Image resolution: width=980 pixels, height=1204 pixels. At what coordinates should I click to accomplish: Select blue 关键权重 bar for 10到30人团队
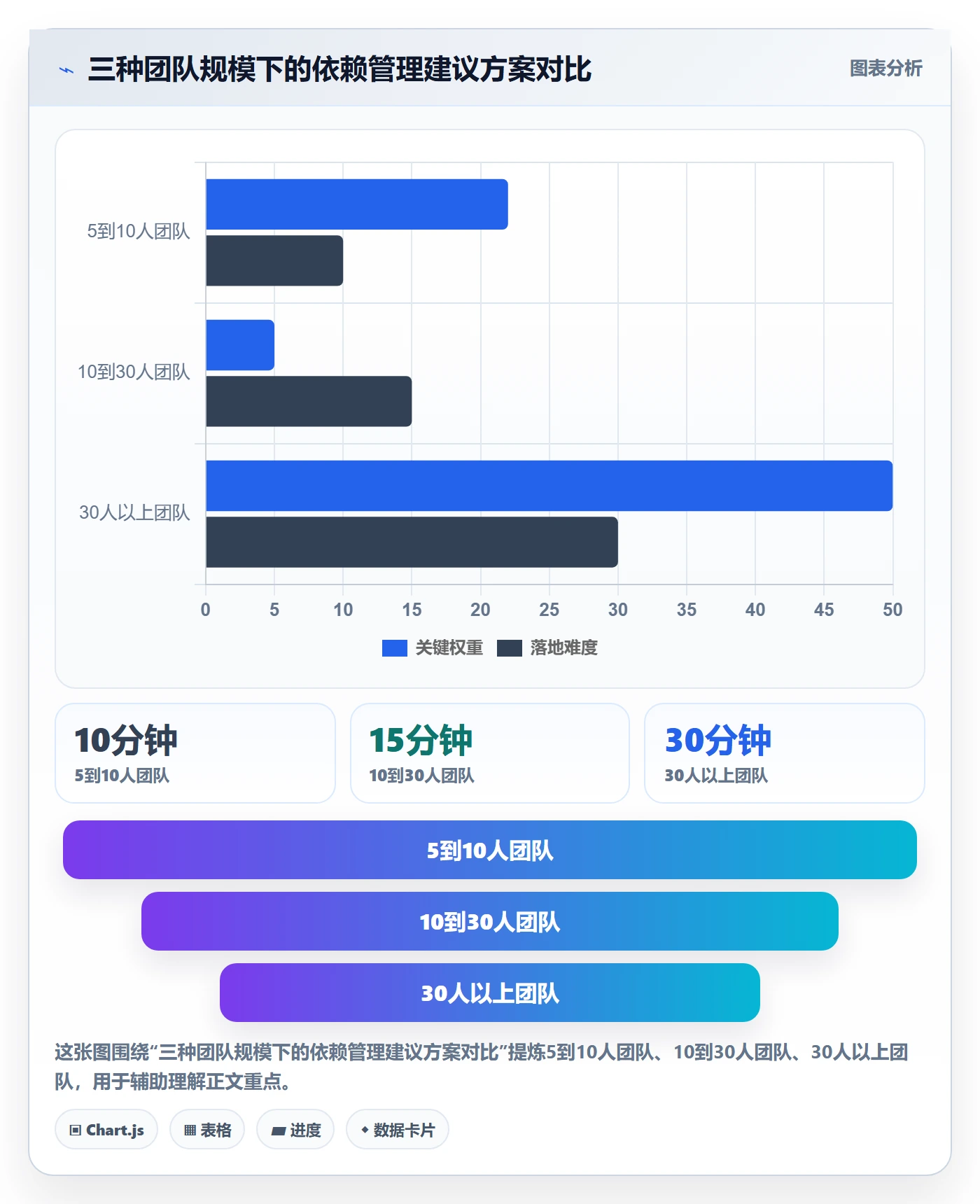point(240,345)
